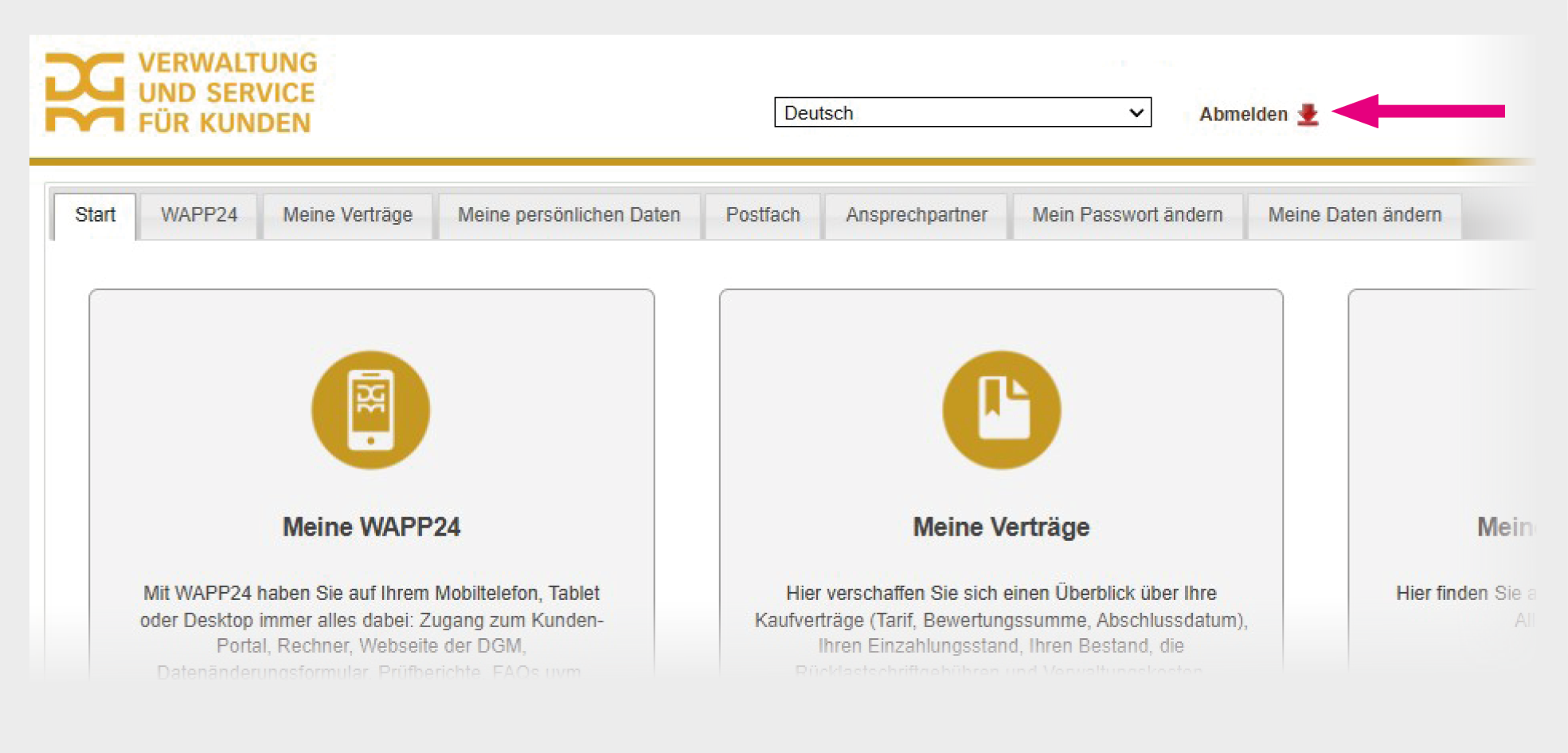Switch to the Ansprechpartner tab
The height and width of the screenshot is (753, 1568).
(916, 215)
